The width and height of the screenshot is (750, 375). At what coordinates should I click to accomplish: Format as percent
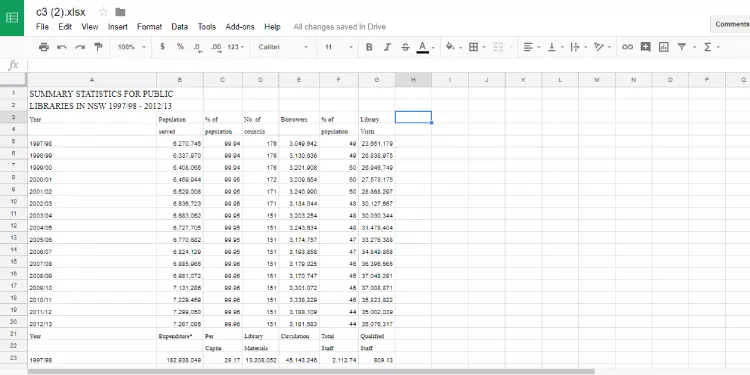[x=180, y=47]
